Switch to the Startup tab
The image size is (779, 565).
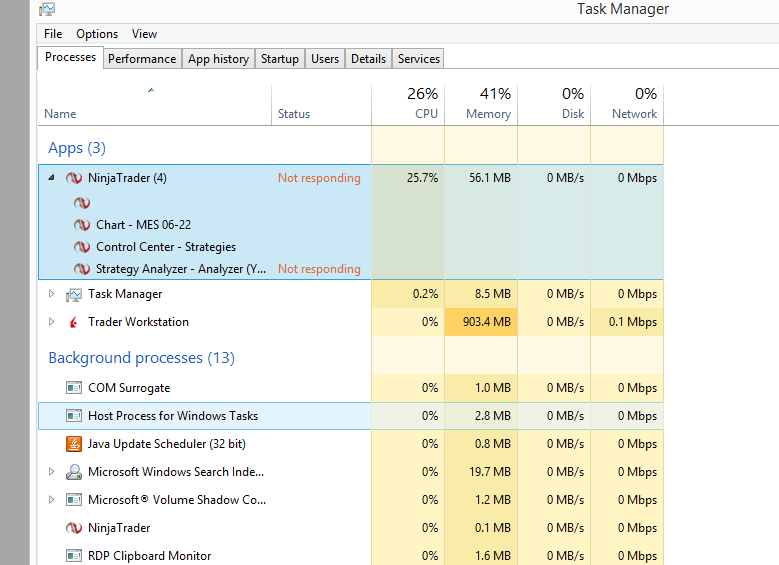pos(280,59)
